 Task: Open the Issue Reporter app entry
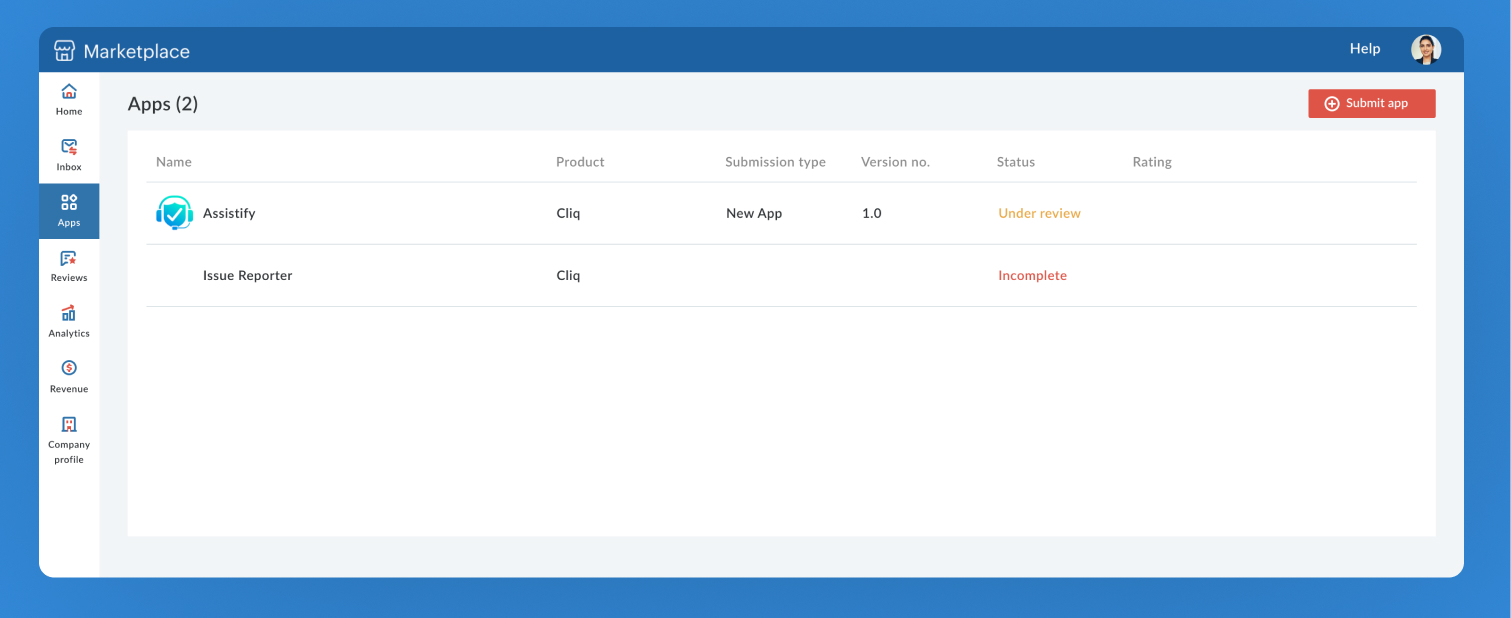click(247, 275)
